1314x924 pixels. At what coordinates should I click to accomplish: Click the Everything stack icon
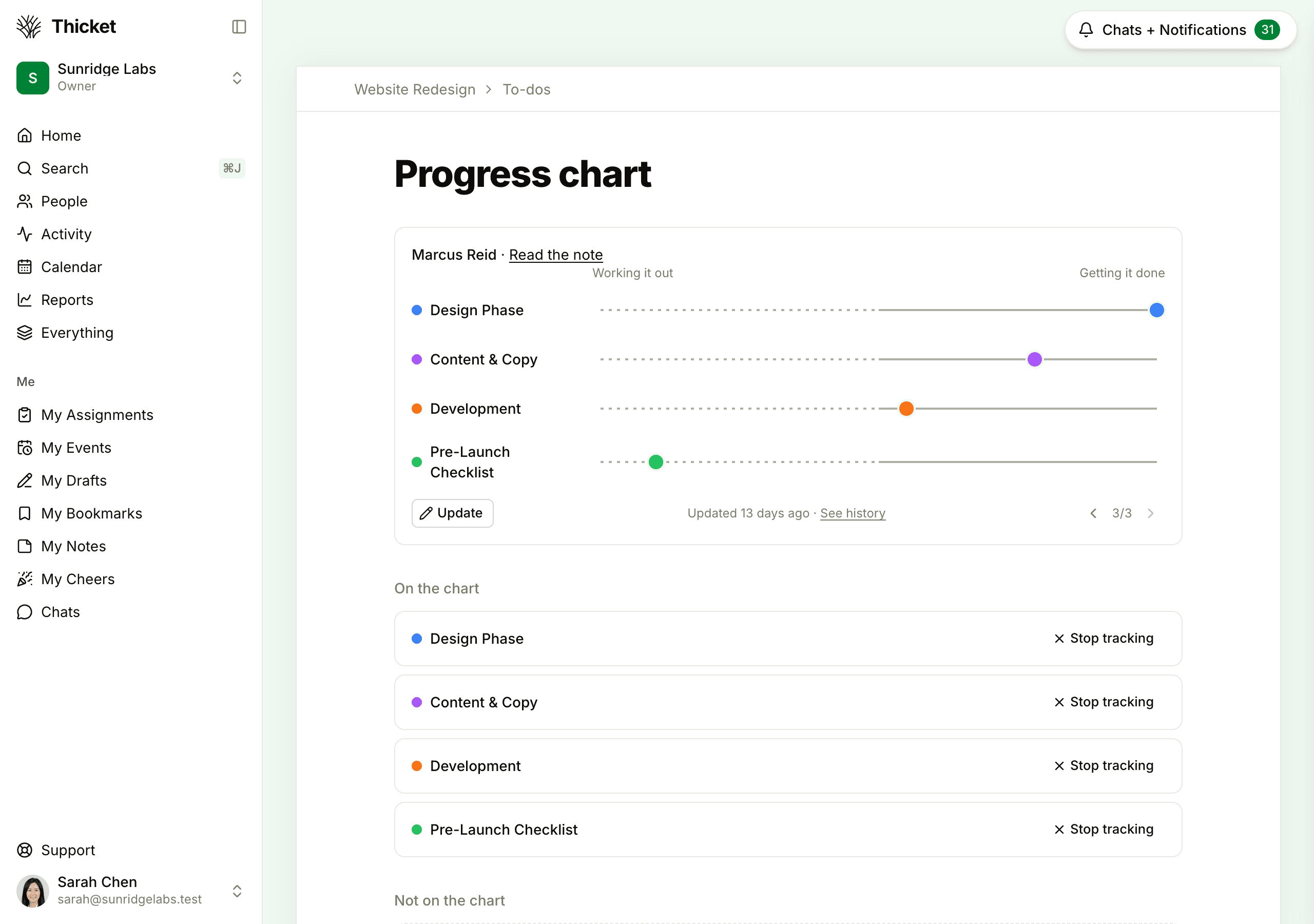click(25, 333)
